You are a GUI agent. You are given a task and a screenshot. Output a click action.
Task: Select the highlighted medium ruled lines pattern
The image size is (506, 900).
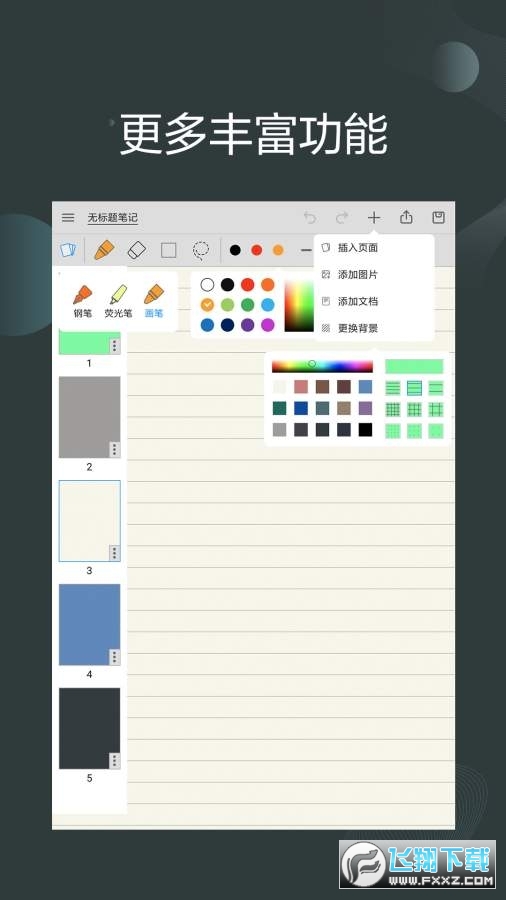[414, 388]
